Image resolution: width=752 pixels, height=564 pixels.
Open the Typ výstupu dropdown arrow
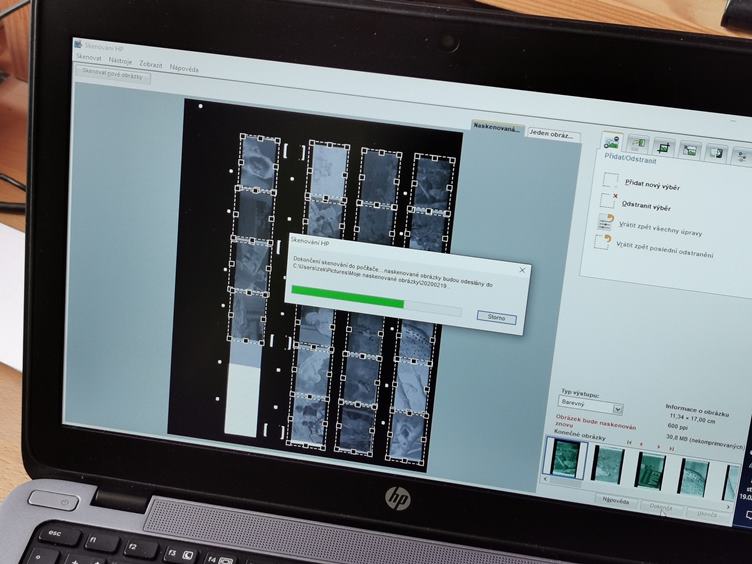point(617,409)
